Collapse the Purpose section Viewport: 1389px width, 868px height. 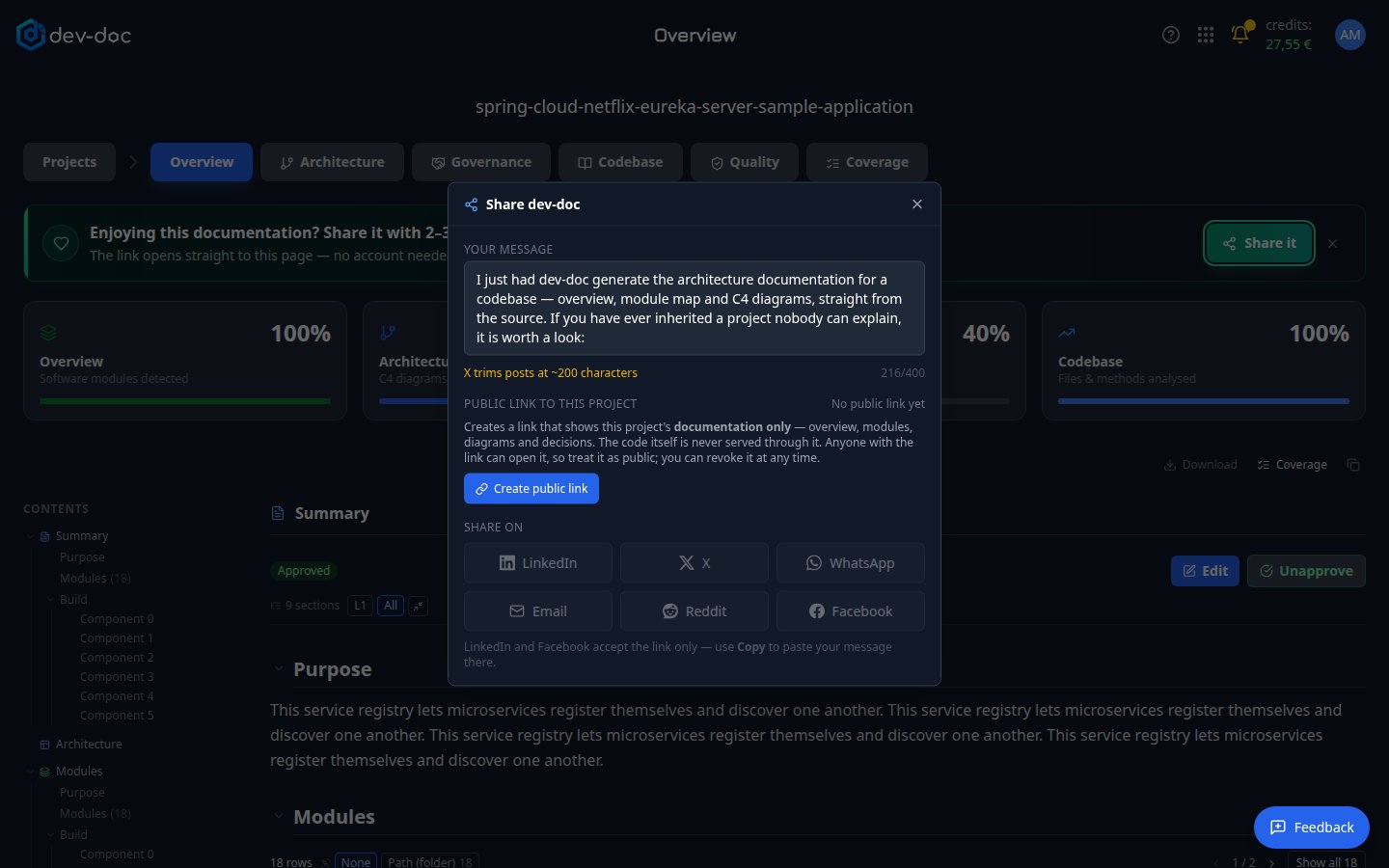click(x=278, y=669)
